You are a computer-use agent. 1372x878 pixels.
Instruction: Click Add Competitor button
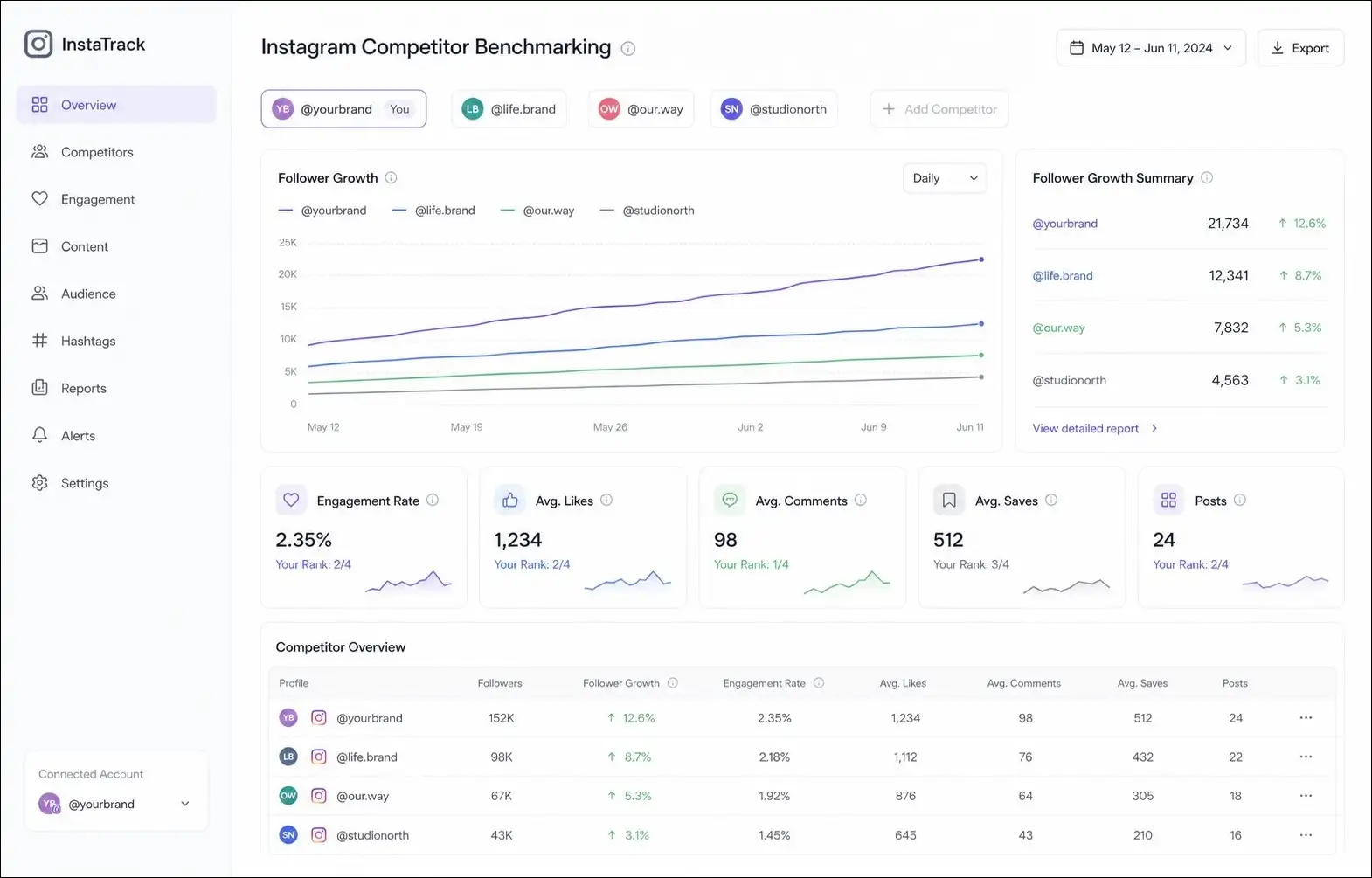coord(939,109)
